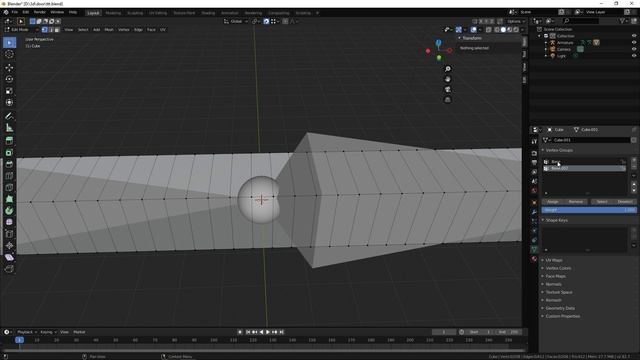Open the Material properties tab icon
This screenshot has height=360, width=640.
click(x=534, y=259)
